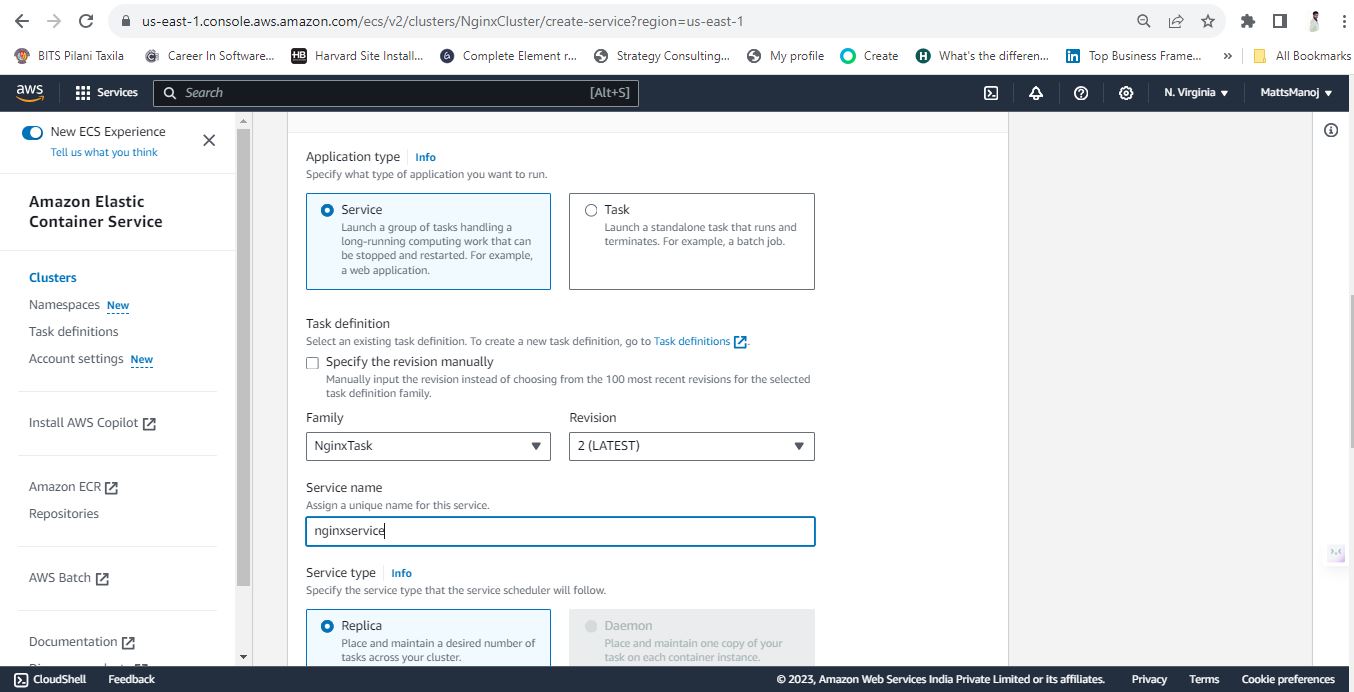
Task: Check Specify the revision manually
Action: (x=313, y=363)
